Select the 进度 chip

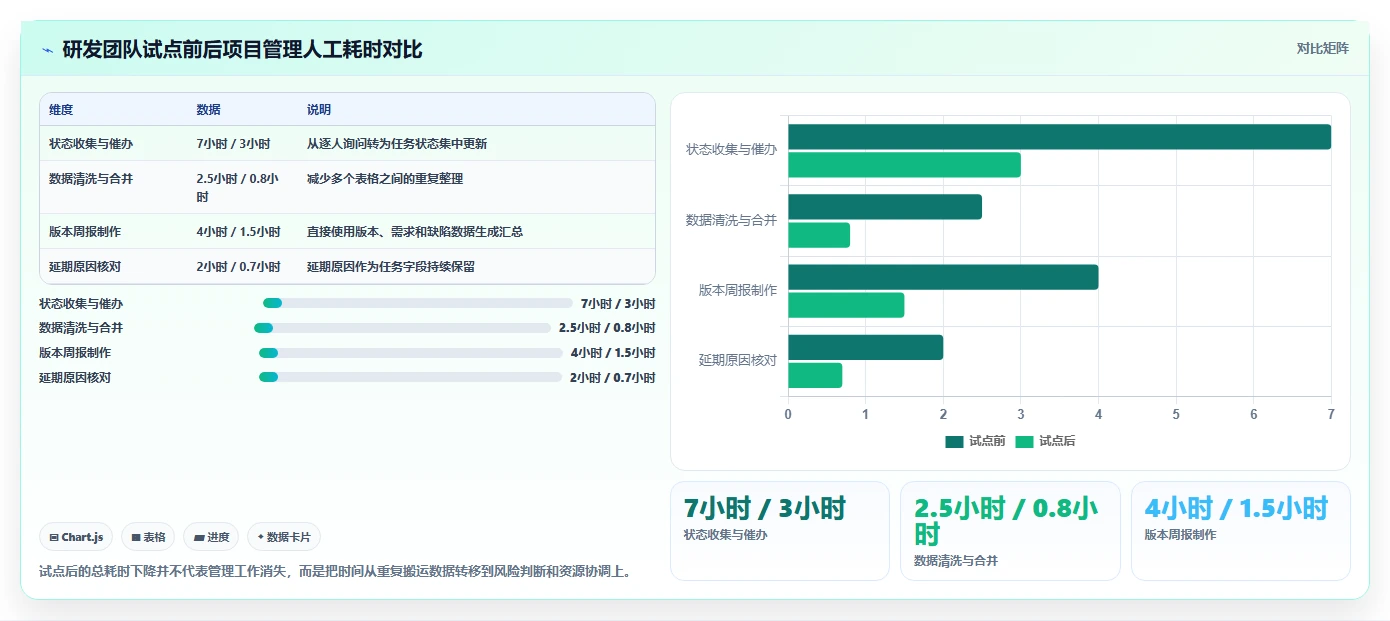[211, 537]
